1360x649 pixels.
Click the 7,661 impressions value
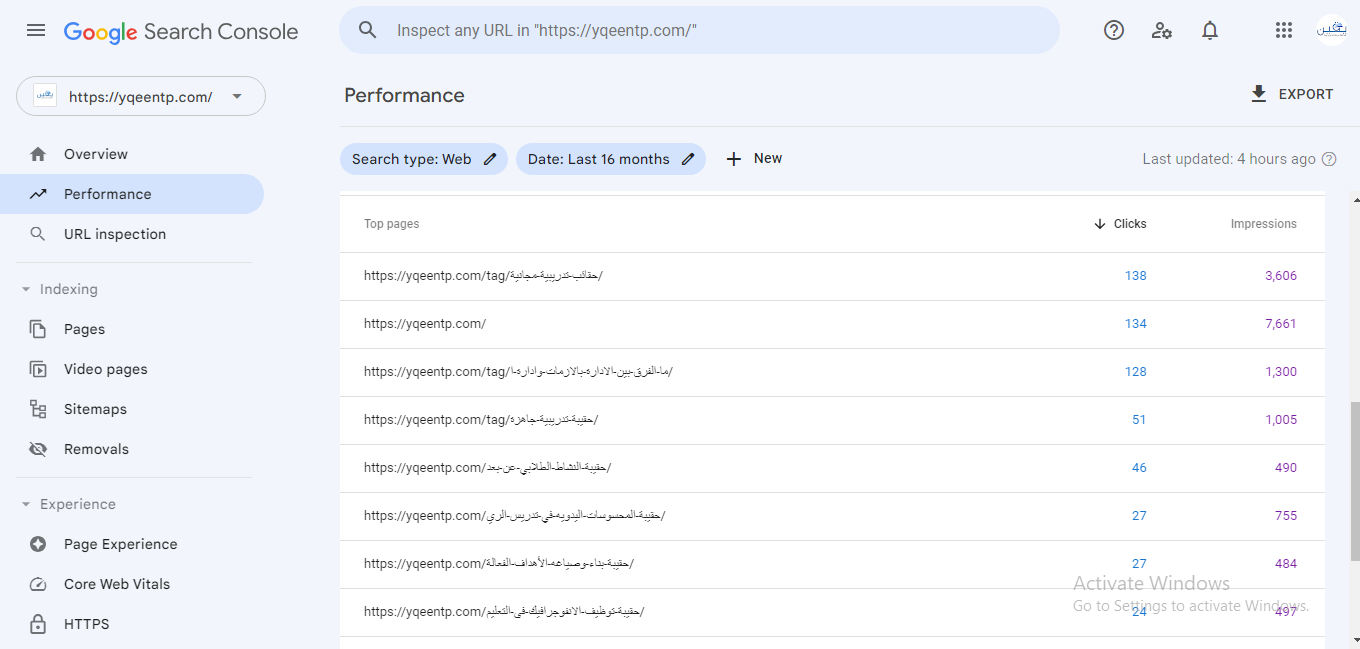(x=1281, y=324)
